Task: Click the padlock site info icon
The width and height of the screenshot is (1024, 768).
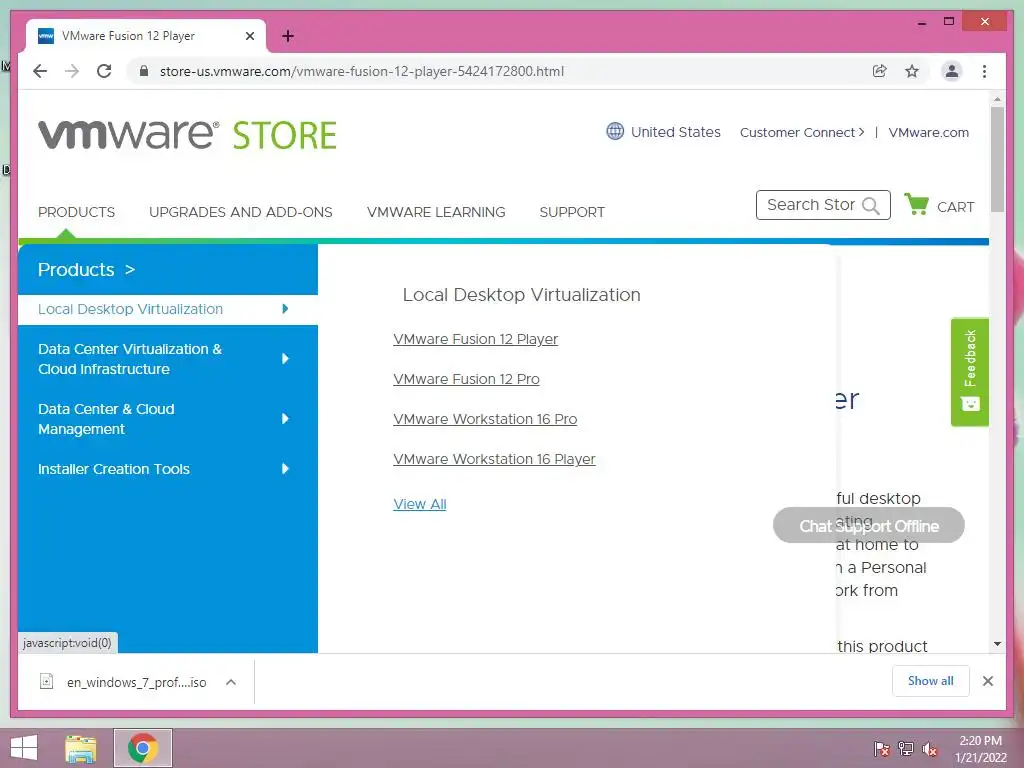Action: tap(144, 71)
